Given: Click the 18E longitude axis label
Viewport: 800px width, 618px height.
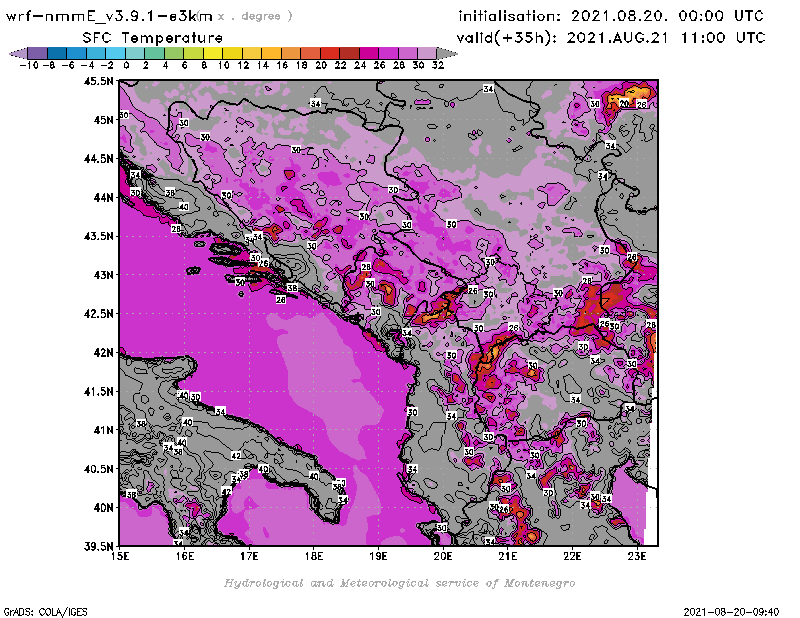Looking at the screenshot, I should pyautogui.click(x=314, y=556).
